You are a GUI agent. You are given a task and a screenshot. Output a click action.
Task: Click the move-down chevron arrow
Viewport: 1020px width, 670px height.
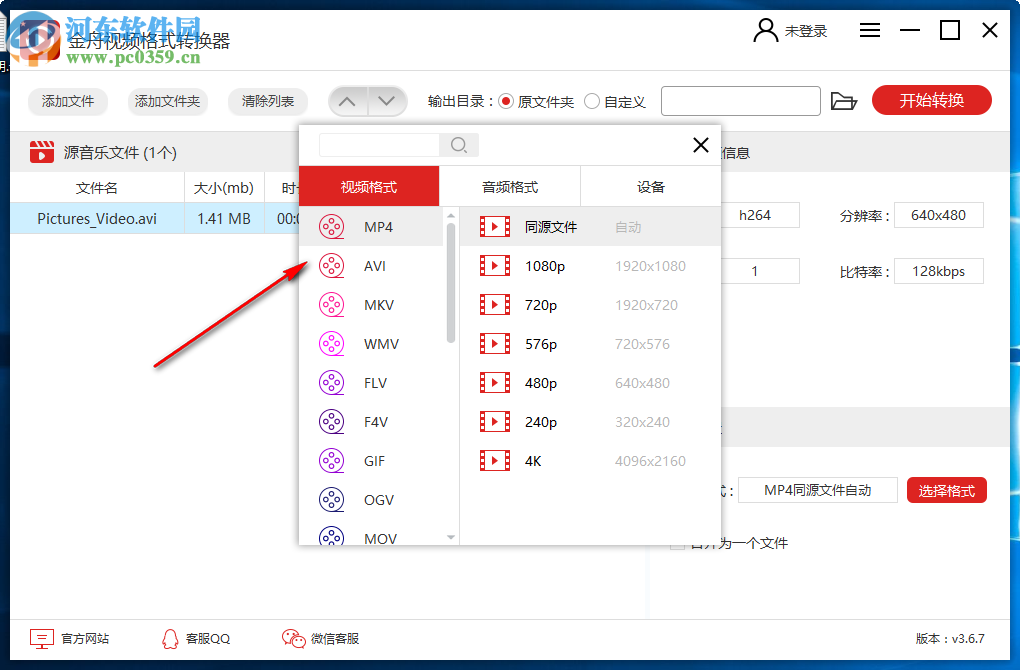pos(386,100)
